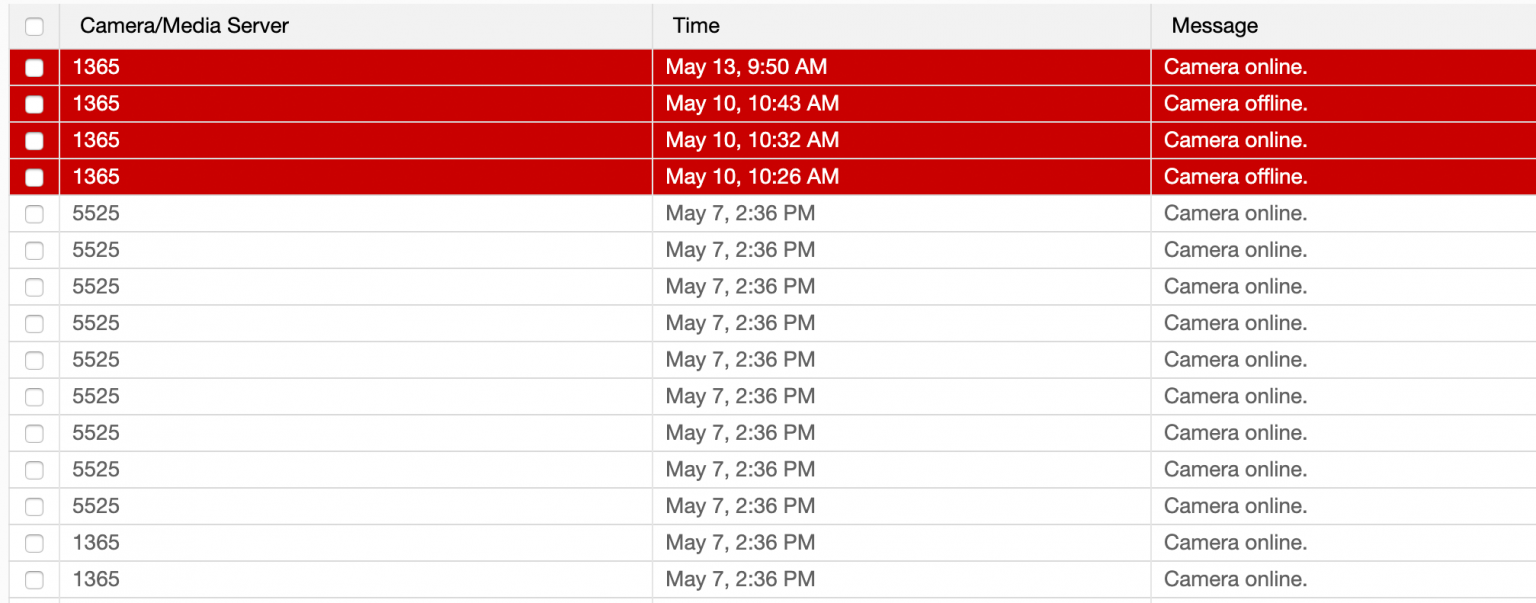Click the Time column header

pos(696,26)
